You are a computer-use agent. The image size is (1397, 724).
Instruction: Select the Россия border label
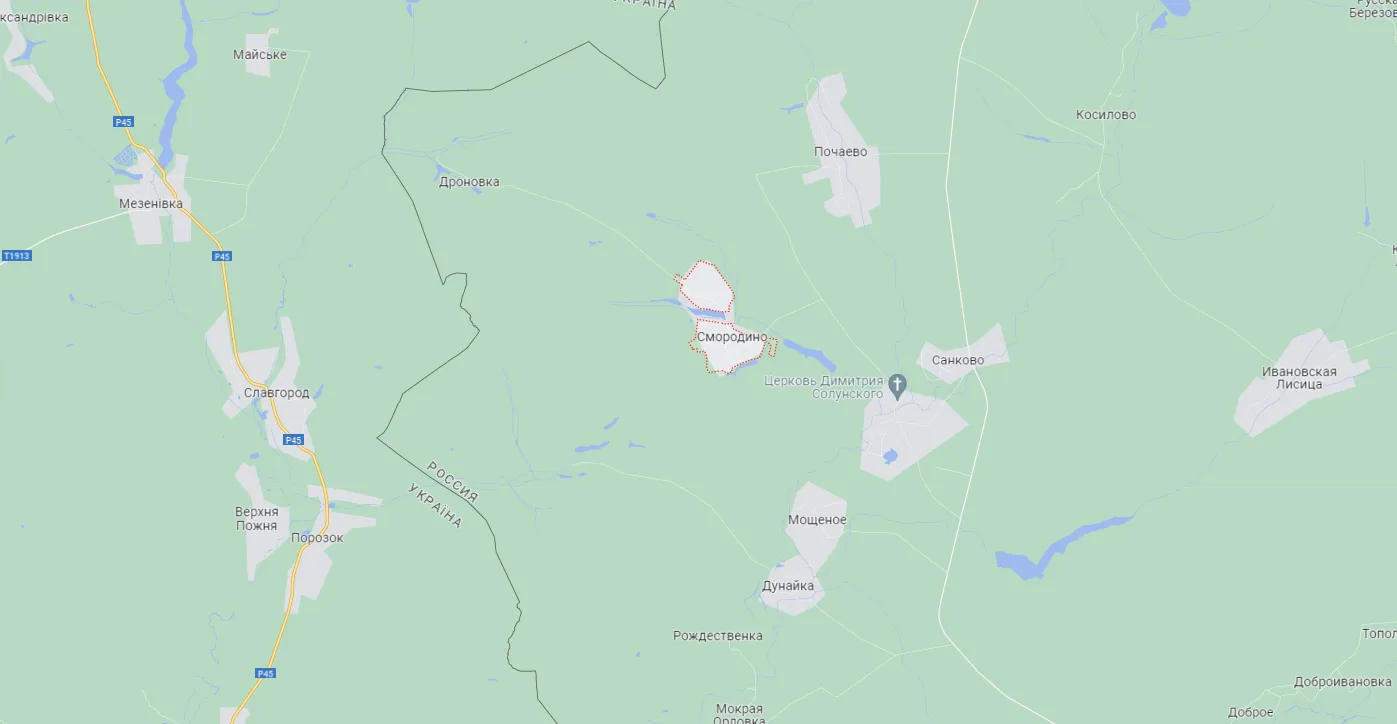point(453,481)
